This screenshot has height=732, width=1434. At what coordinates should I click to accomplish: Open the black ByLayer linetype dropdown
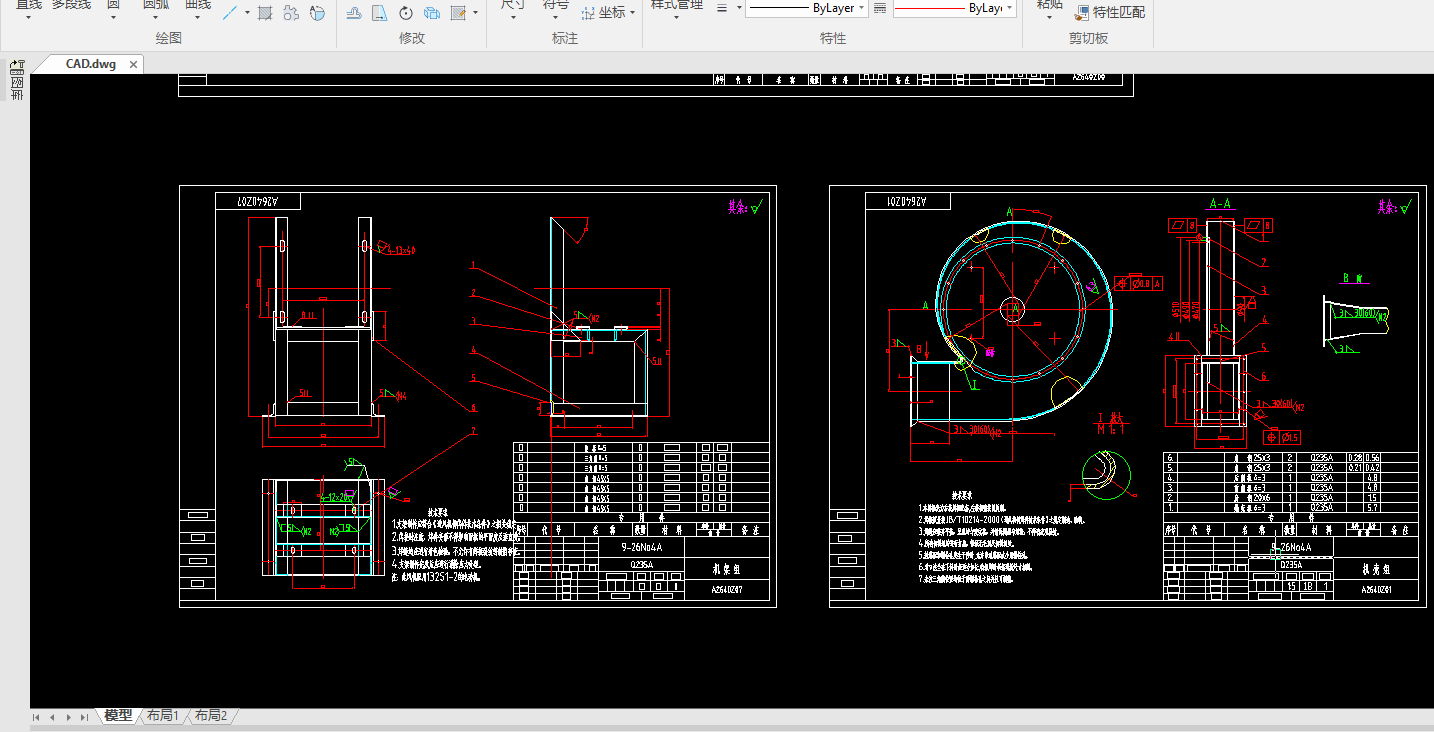coord(806,8)
